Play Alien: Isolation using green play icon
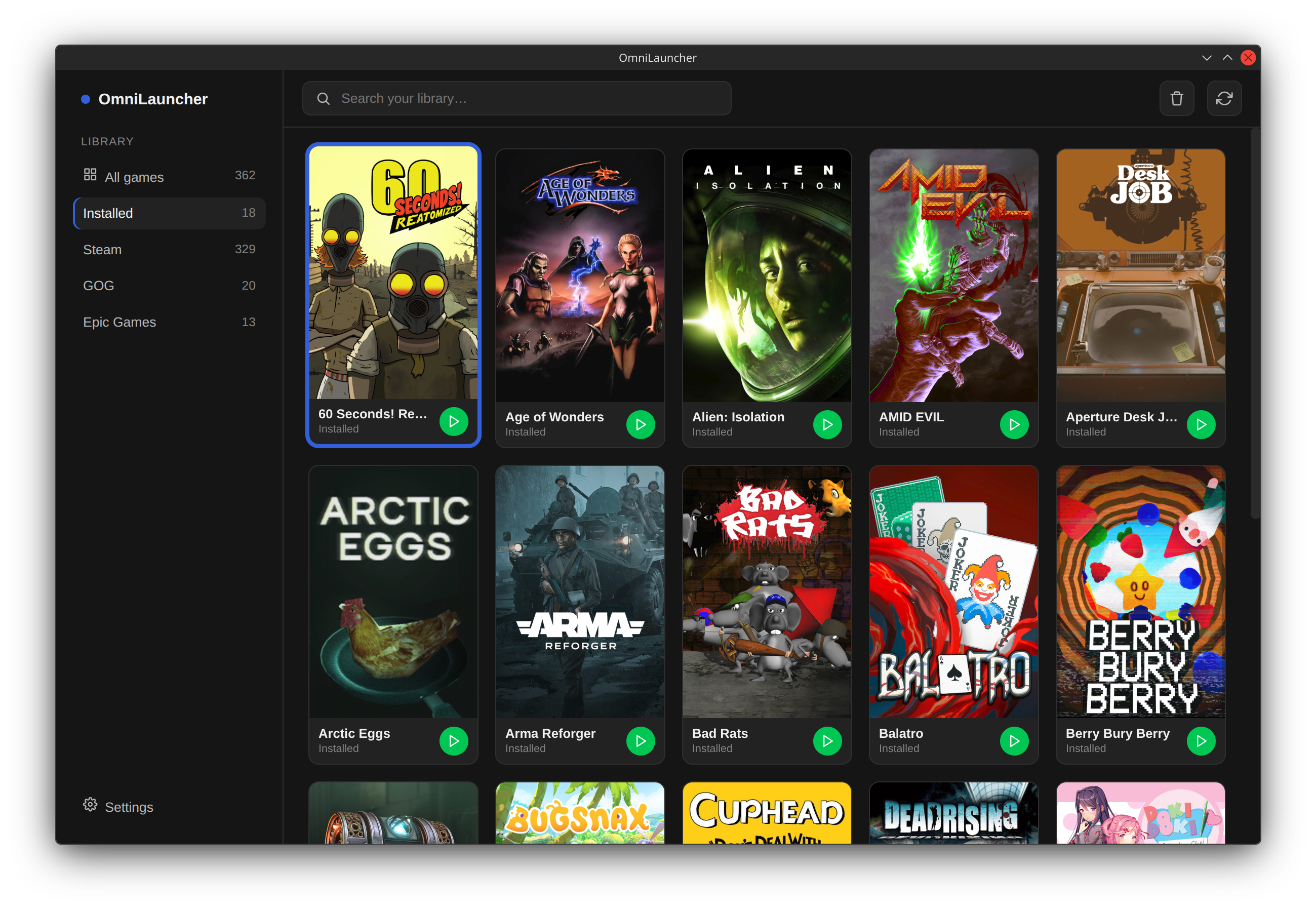Image resolution: width=1316 pixels, height=910 pixels. 827,425
